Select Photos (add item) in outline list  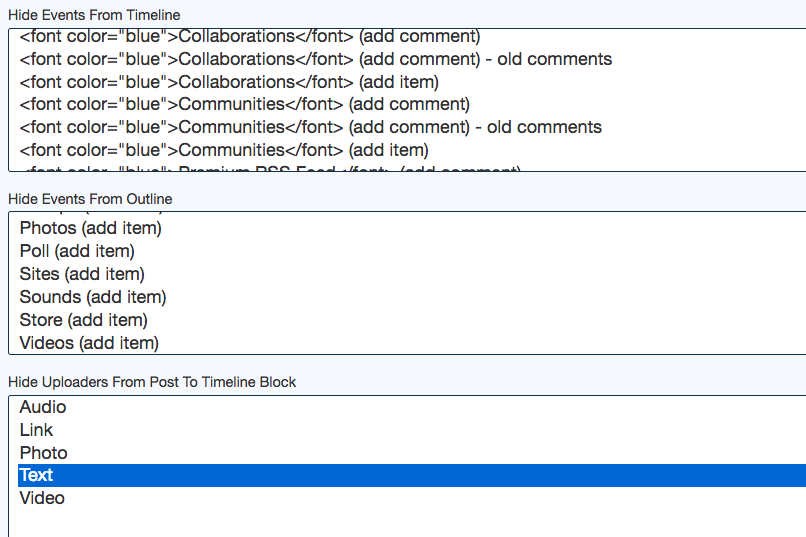click(x=90, y=228)
